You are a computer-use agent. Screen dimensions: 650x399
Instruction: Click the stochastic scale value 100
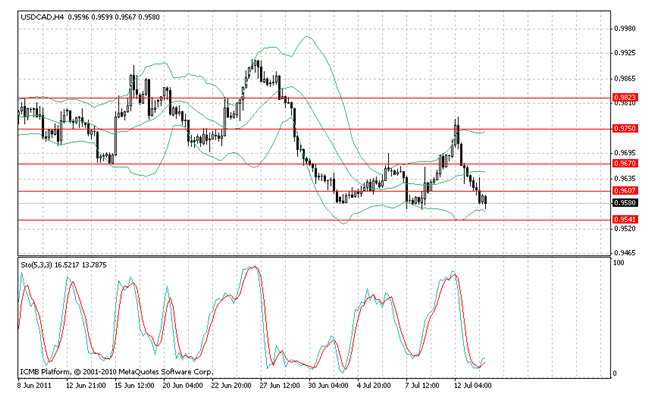[x=618, y=263]
